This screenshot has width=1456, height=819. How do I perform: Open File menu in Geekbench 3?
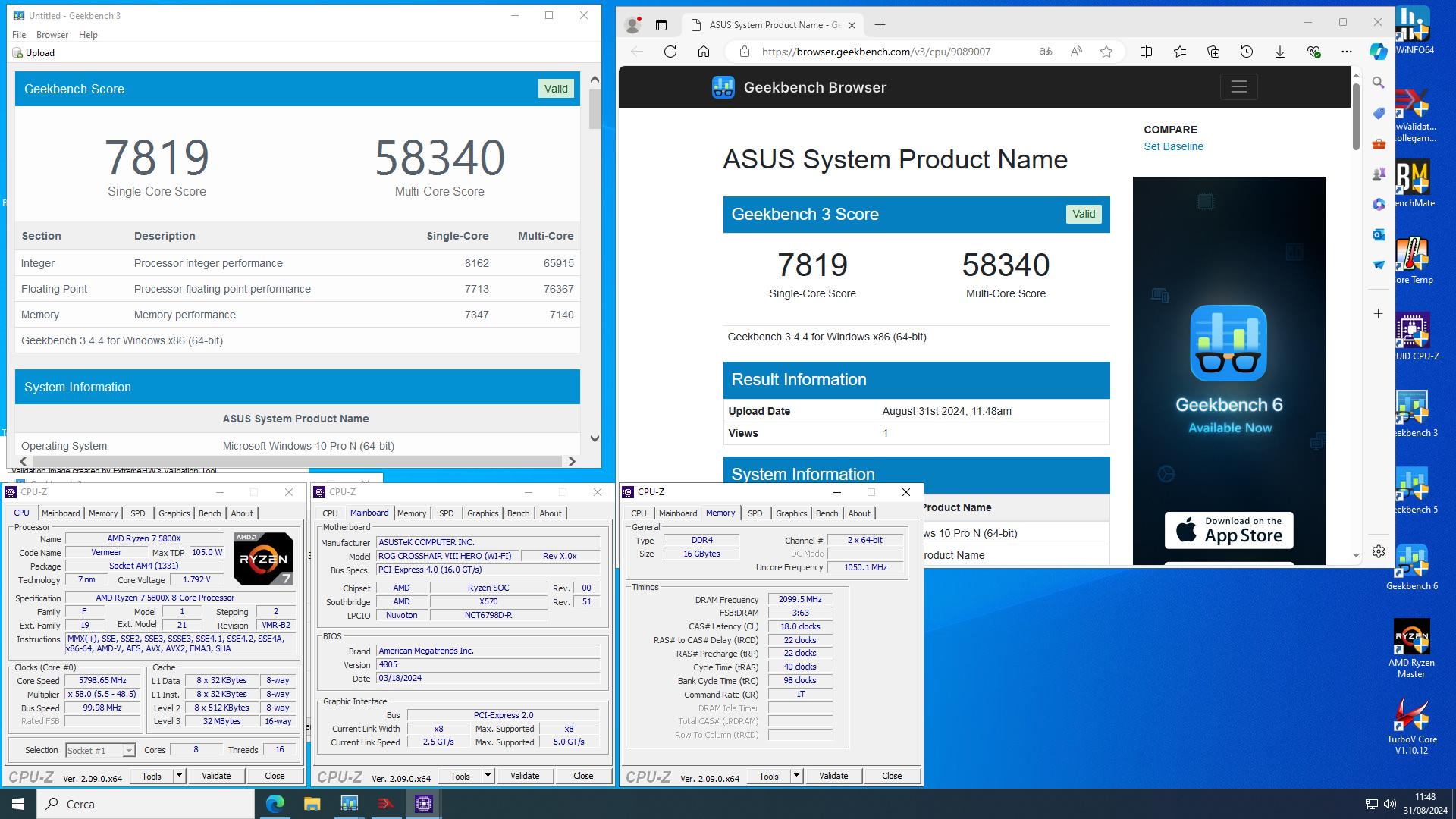19,35
